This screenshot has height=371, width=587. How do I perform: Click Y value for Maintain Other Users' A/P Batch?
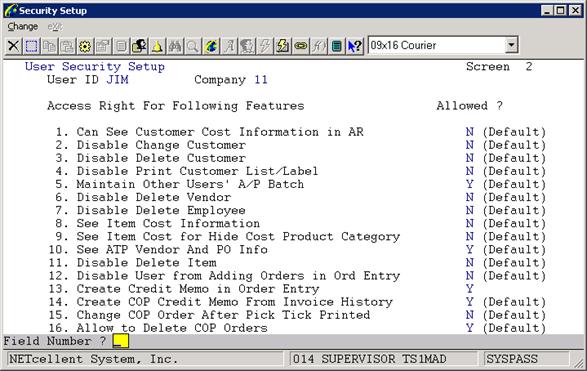click(x=469, y=184)
